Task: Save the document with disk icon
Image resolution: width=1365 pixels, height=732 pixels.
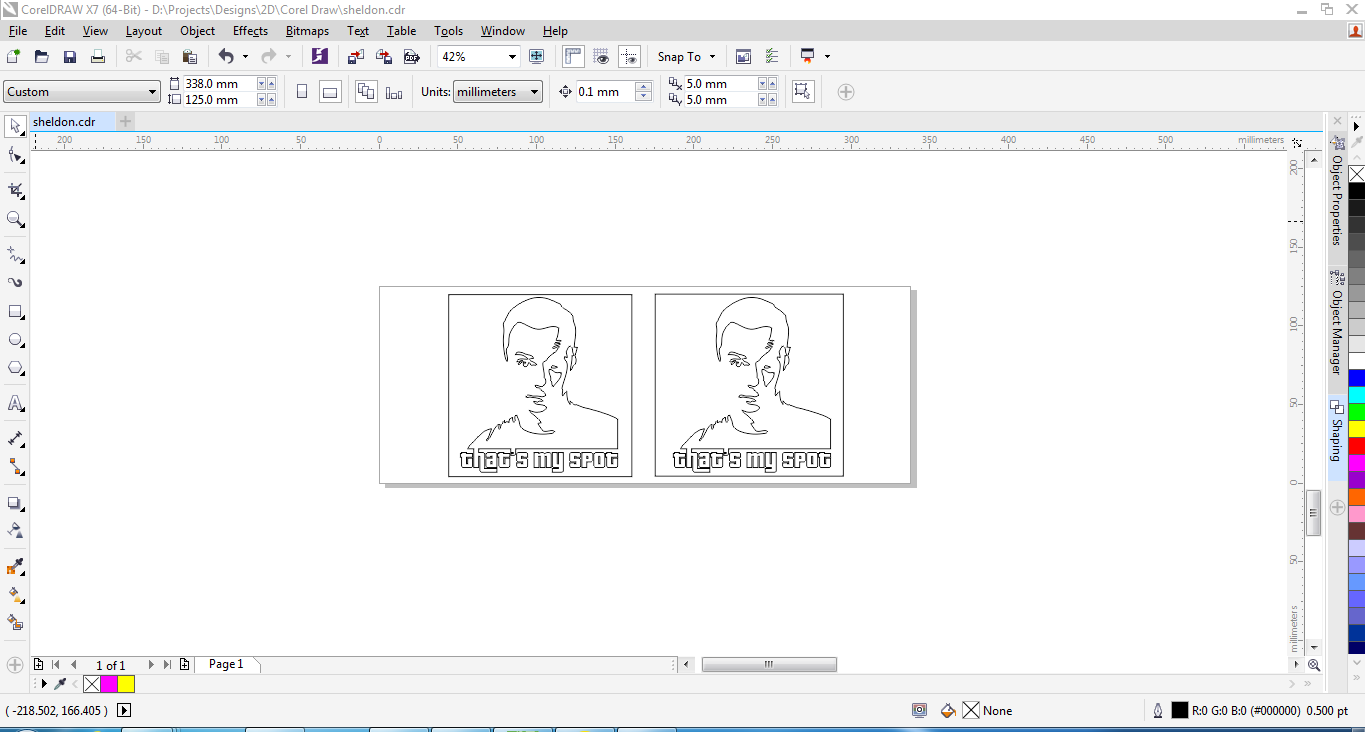Action: point(70,57)
